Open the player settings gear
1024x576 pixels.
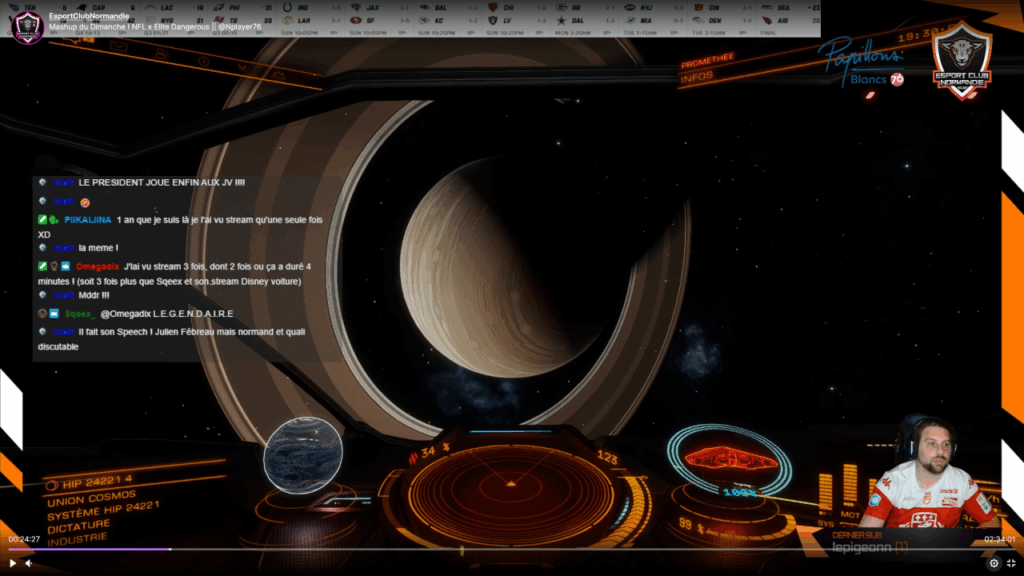(x=994, y=563)
